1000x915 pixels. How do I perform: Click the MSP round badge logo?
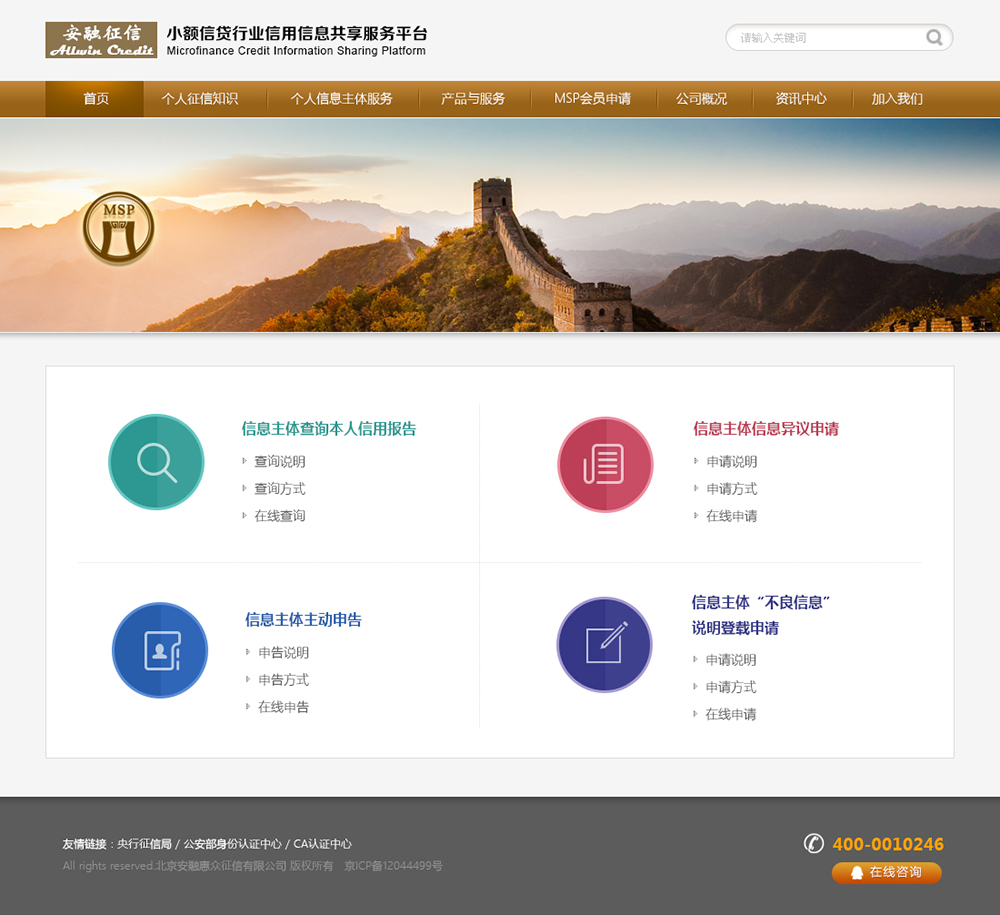tap(119, 229)
